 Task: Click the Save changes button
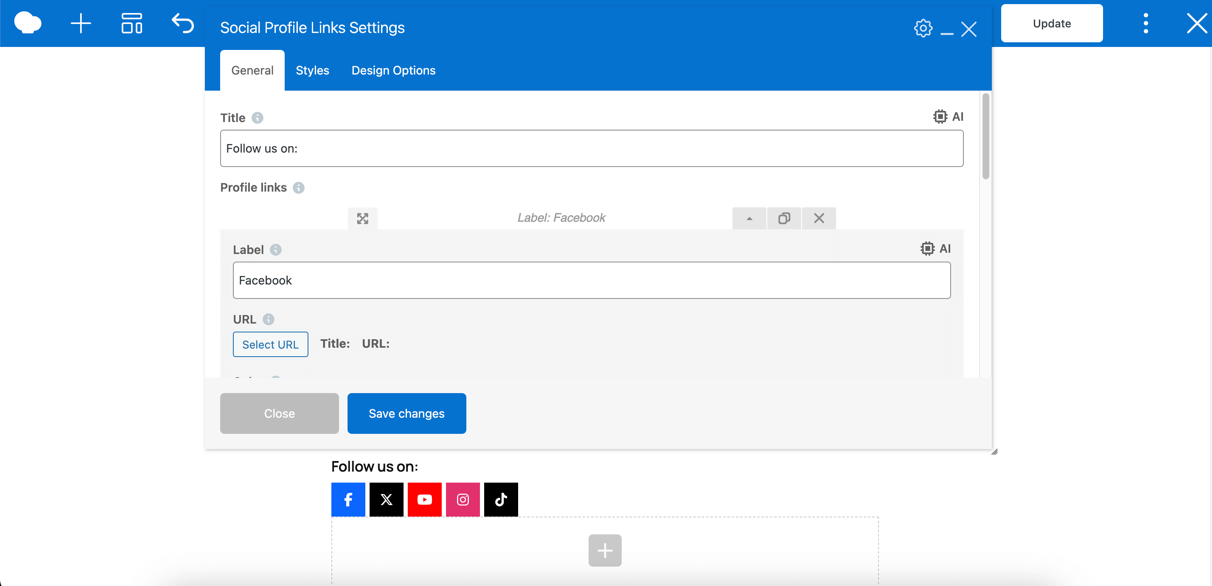click(x=406, y=413)
